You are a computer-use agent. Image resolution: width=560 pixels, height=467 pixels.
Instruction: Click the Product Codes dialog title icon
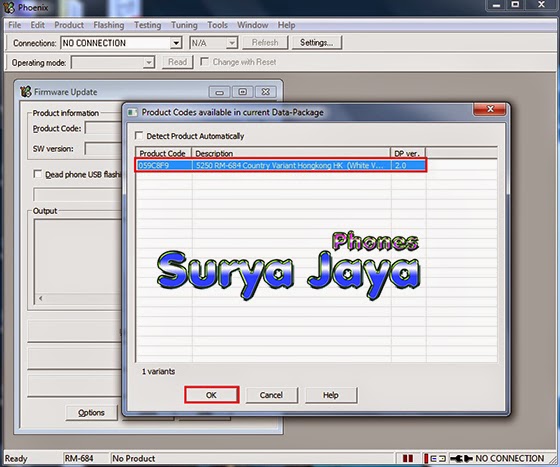132,112
